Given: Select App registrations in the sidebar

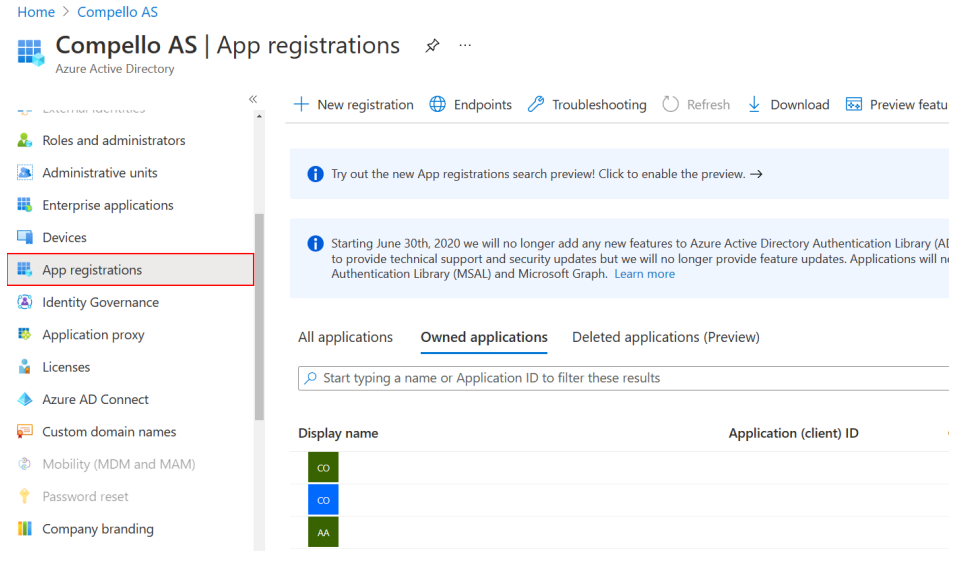Looking at the screenshot, I should click(x=131, y=270).
